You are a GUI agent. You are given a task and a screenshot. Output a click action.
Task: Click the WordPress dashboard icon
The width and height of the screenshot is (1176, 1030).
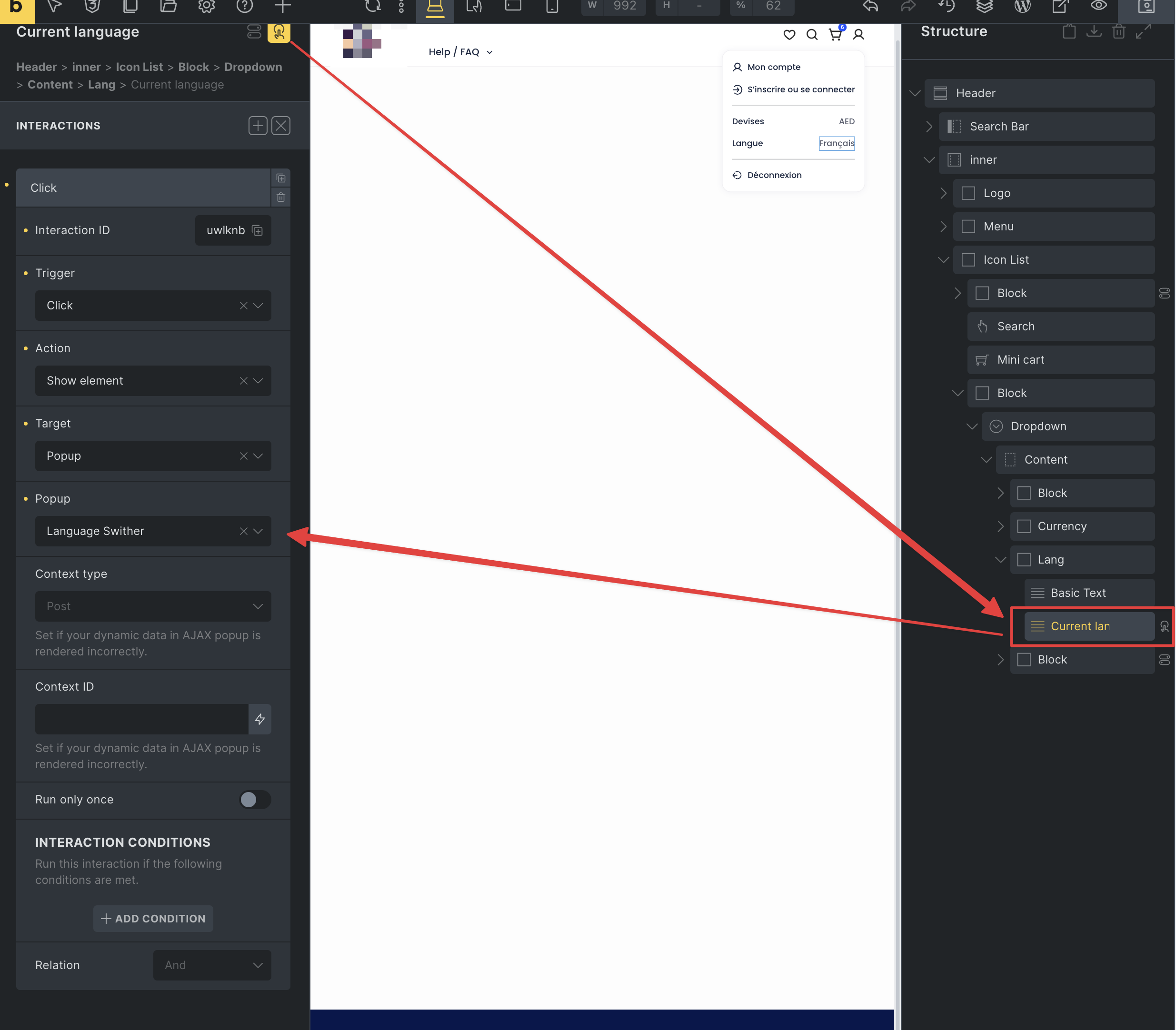point(1022,6)
